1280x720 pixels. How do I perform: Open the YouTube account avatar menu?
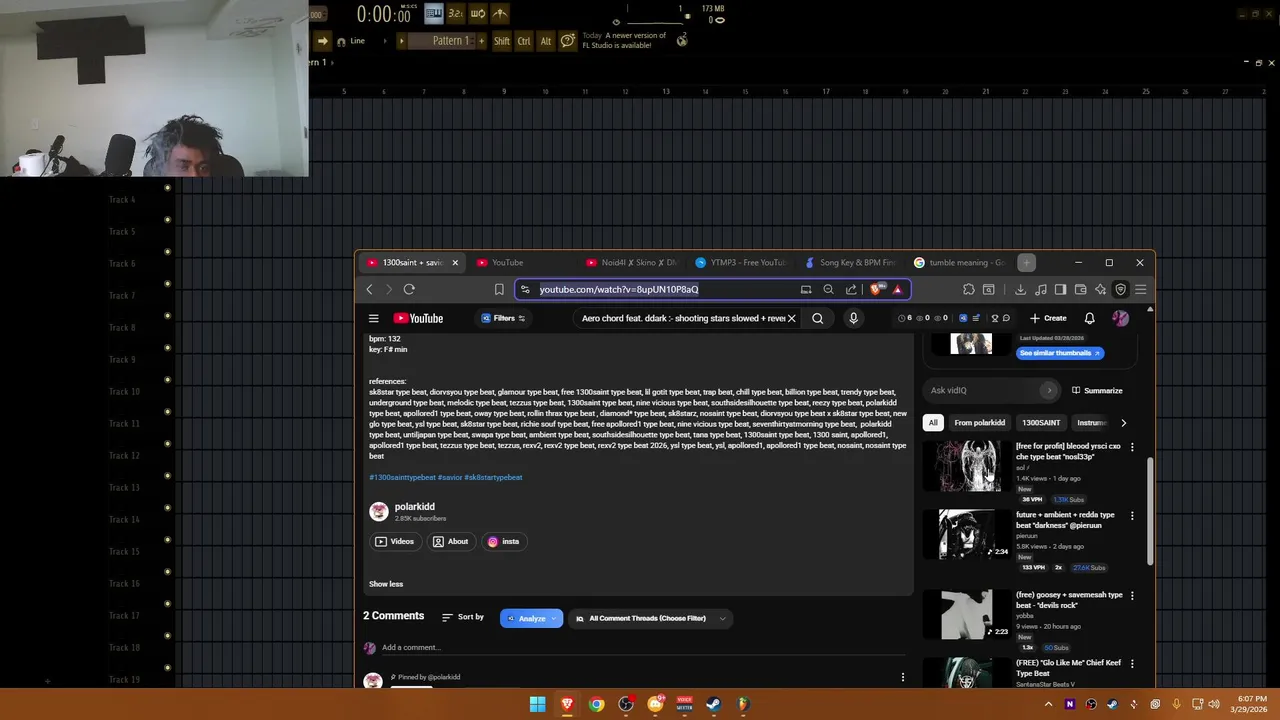[1120, 318]
